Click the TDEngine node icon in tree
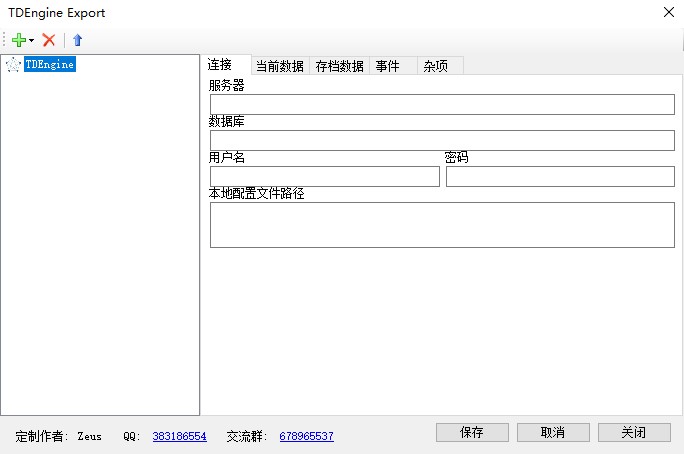Image resolution: width=684 pixels, height=454 pixels. pos(14,65)
